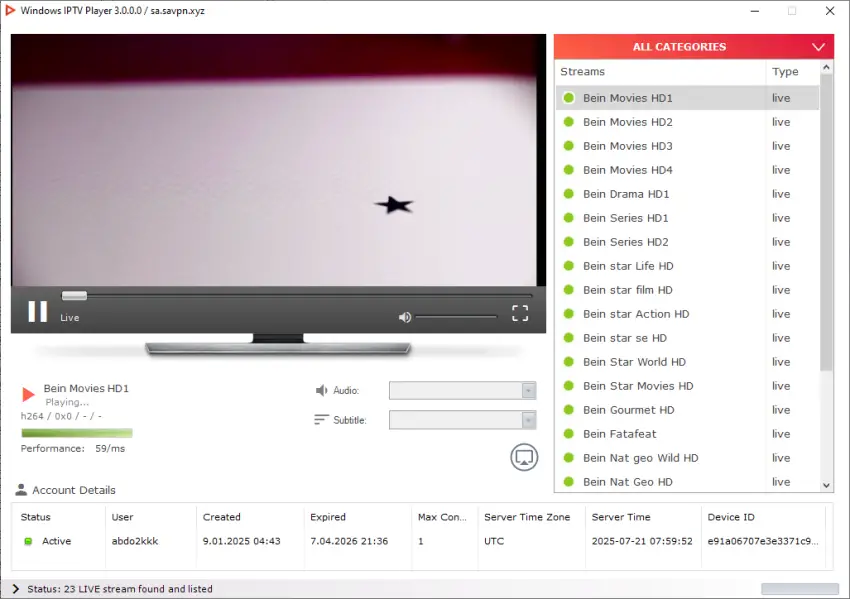
Task: Play Bein Series HD1 stream
Action: pos(687,218)
